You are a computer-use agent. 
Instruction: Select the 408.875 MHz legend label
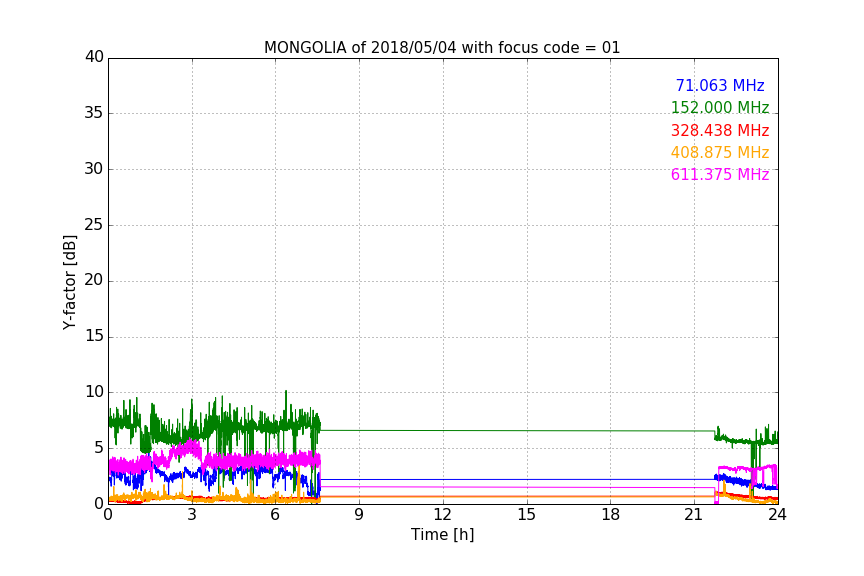pyautogui.click(x=720, y=152)
